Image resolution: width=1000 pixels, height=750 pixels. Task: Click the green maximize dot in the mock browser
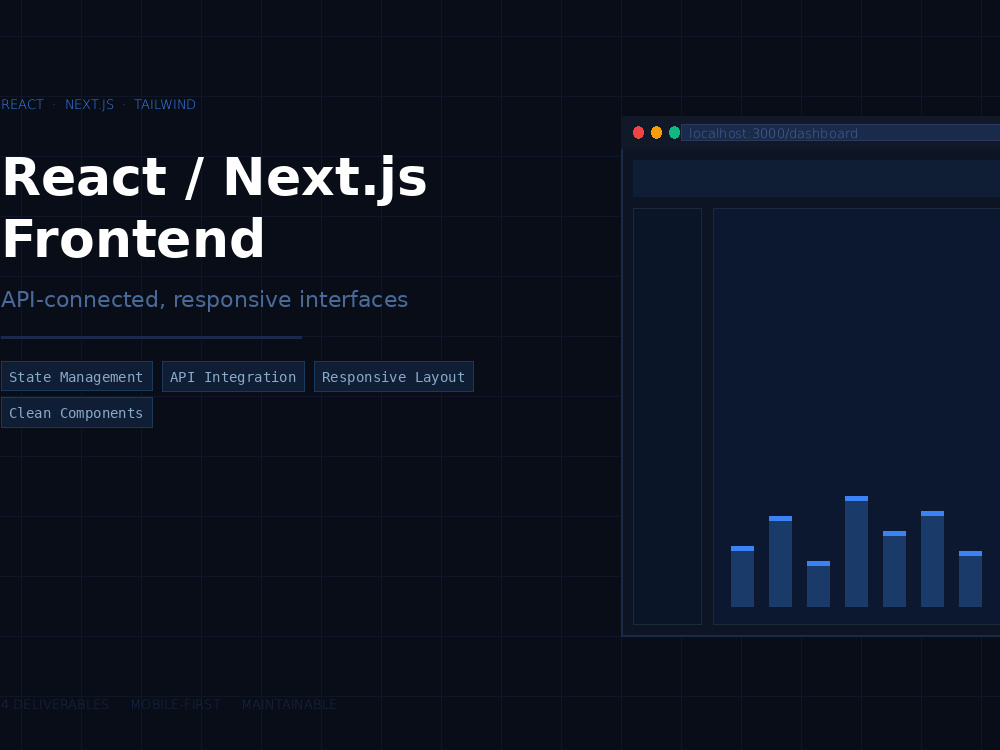(x=674, y=133)
